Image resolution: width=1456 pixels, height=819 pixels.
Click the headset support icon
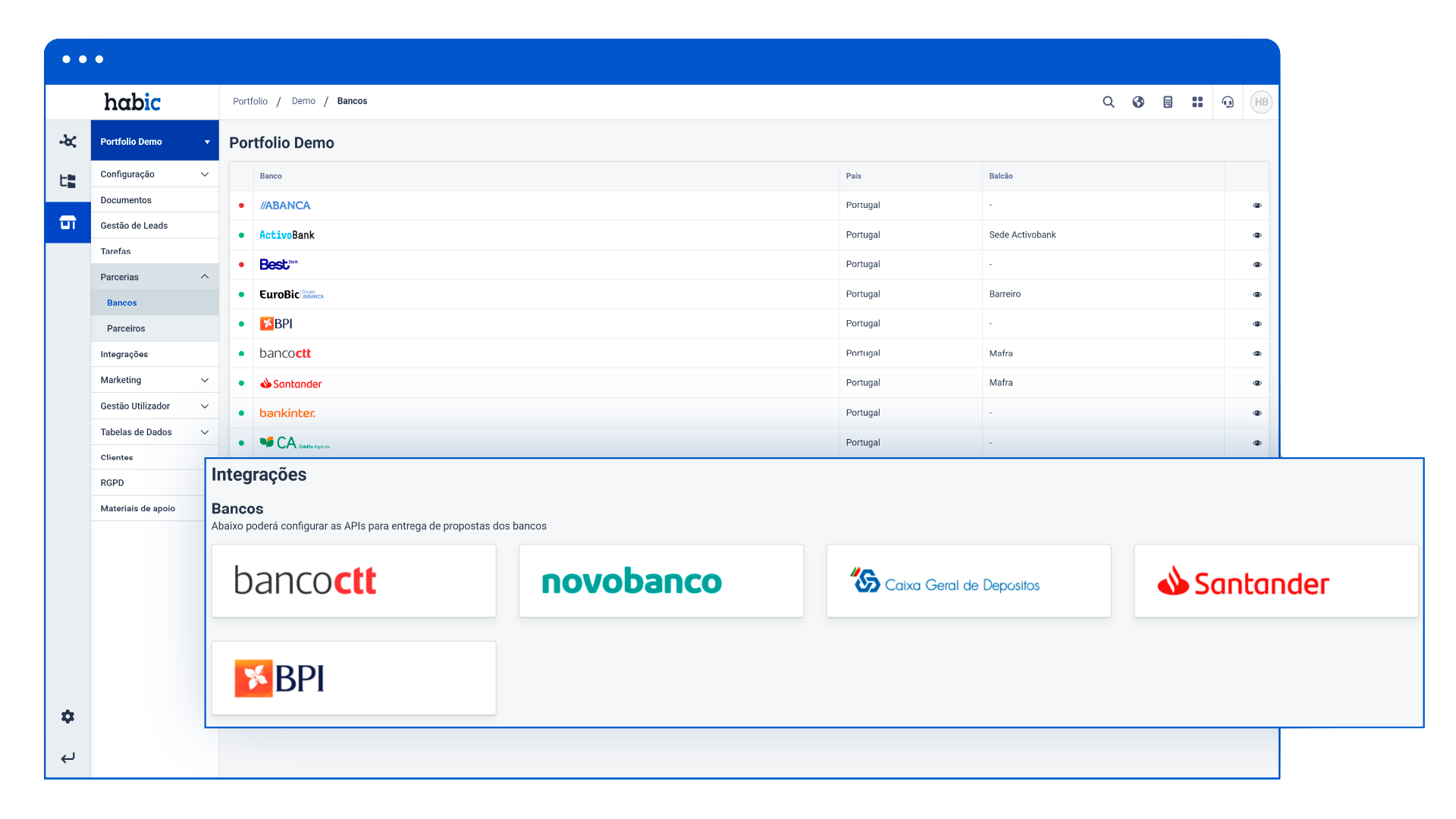[1228, 102]
